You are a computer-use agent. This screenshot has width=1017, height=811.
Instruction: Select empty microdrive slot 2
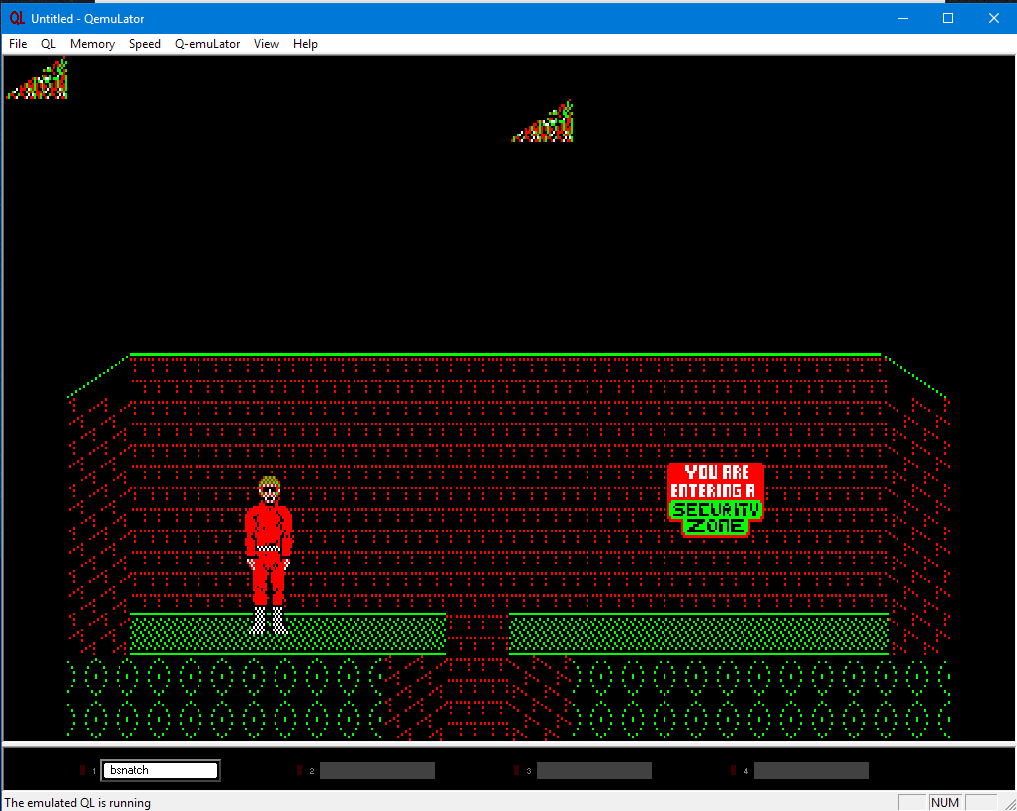[377, 770]
